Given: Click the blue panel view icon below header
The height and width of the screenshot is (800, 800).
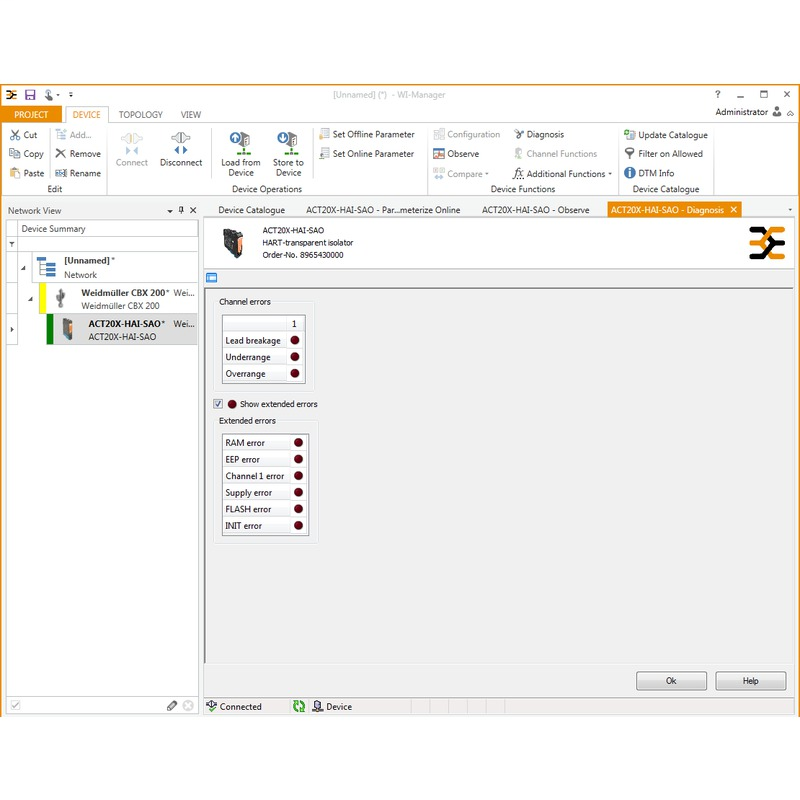Looking at the screenshot, I should click(212, 278).
